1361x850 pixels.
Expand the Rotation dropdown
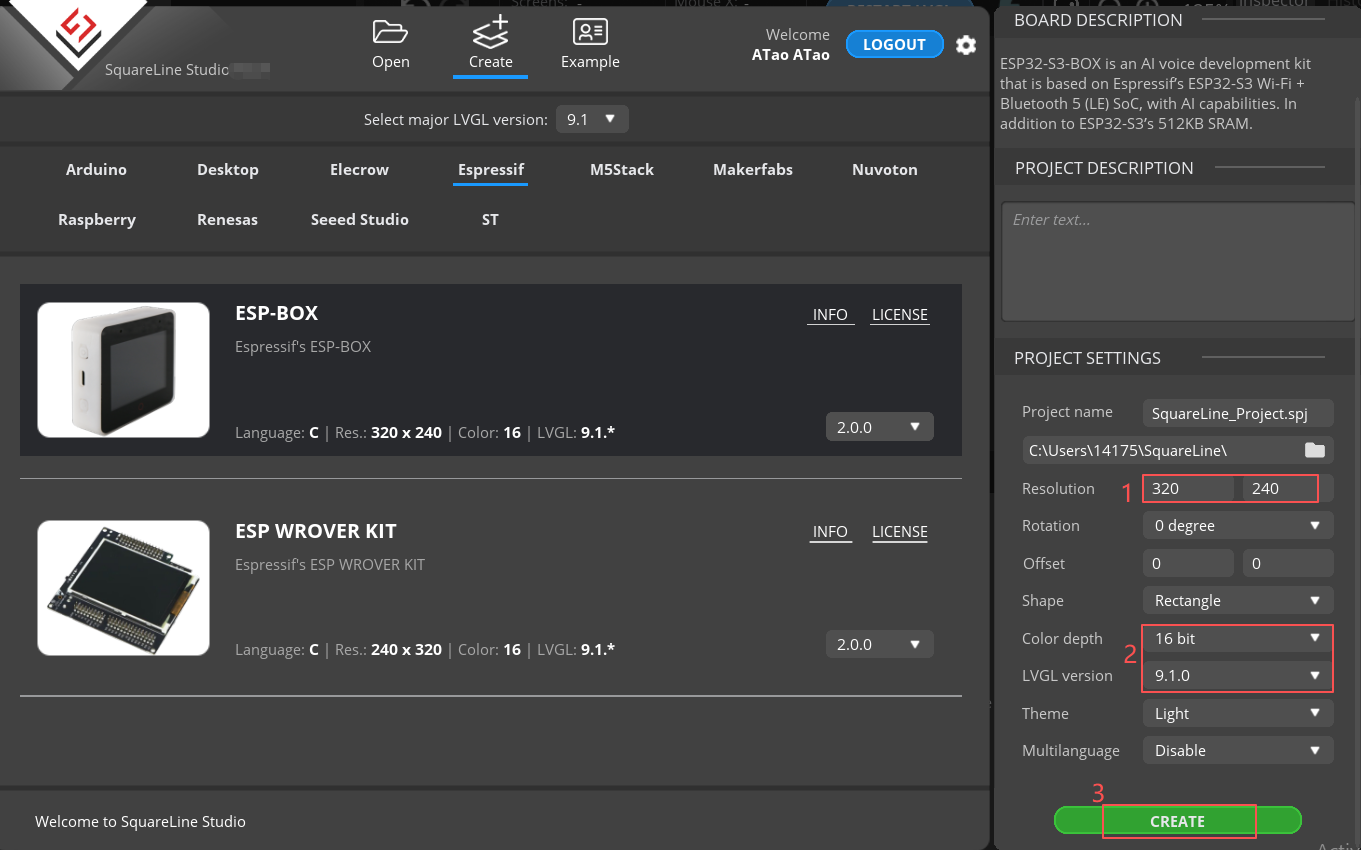tap(1238, 526)
